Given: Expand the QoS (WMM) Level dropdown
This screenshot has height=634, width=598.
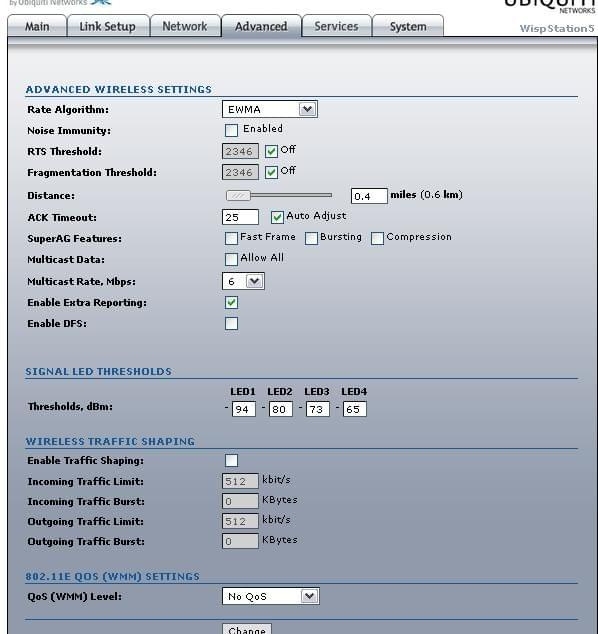Looking at the screenshot, I should [x=270, y=596].
